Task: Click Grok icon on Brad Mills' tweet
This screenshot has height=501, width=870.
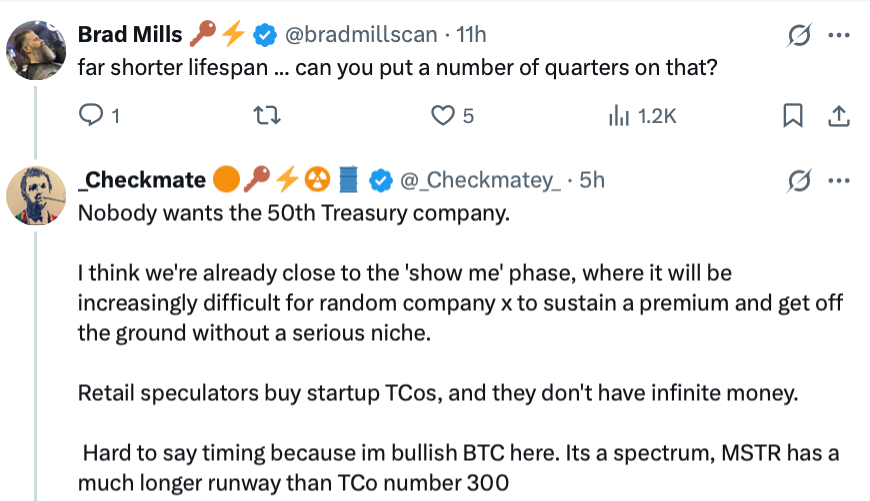Action: coord(799,35)
